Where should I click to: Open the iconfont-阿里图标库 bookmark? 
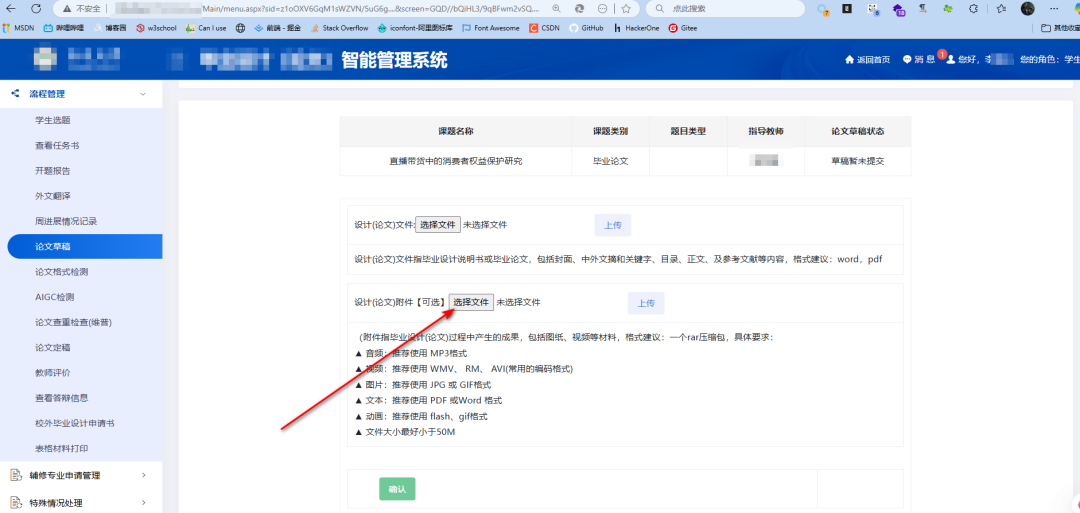[x=415, y=28]
